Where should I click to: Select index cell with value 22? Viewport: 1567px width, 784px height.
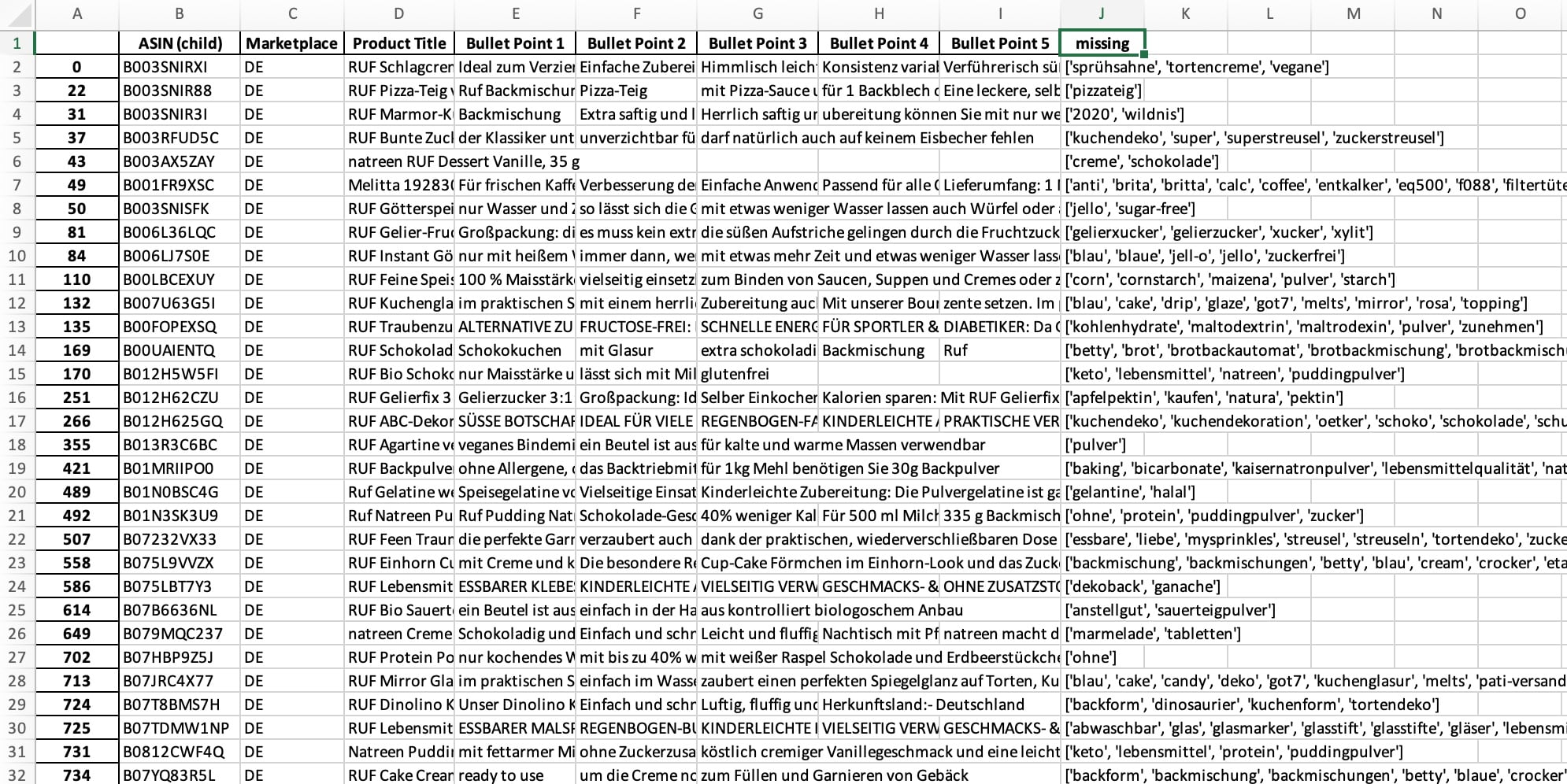tap(76, 91)
